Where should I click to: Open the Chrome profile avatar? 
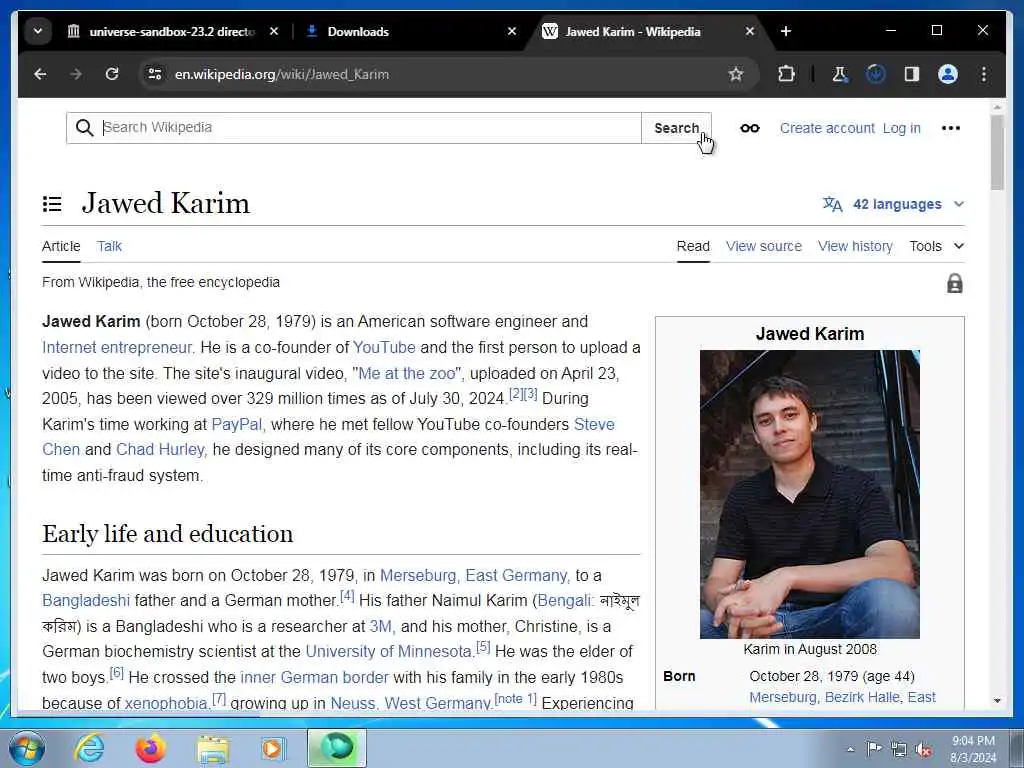point(948,74)
